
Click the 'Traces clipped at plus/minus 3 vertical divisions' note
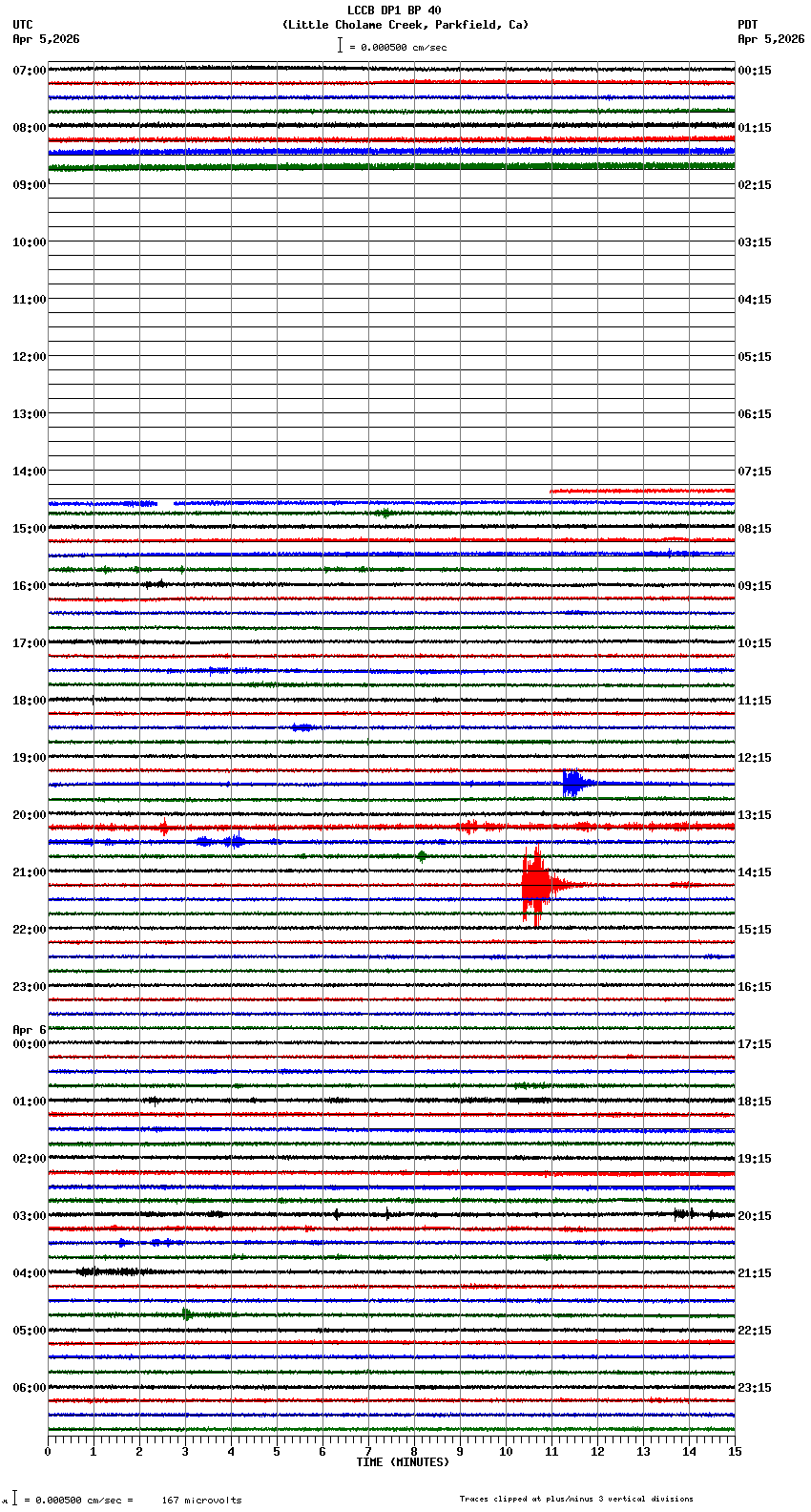click(576, 1499)
